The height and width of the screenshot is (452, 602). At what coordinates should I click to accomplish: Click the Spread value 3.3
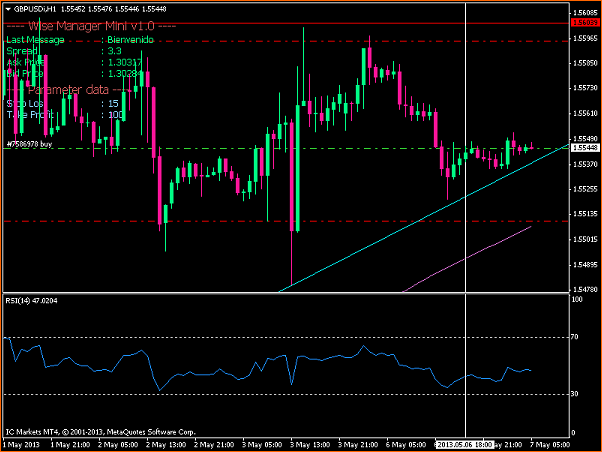(114, 51)
